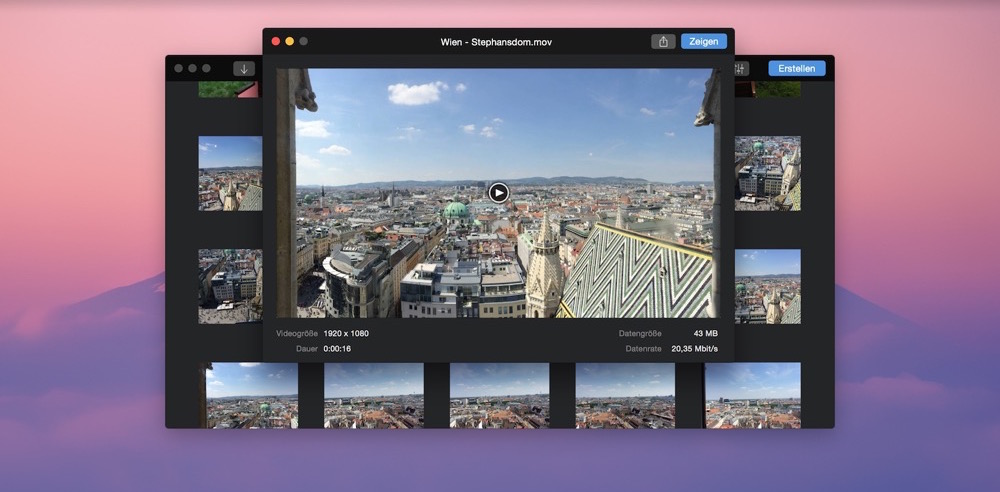1000x492 pixels.
Task: Click the window title Wien - Stephansdom.mov
Action: 496,42
